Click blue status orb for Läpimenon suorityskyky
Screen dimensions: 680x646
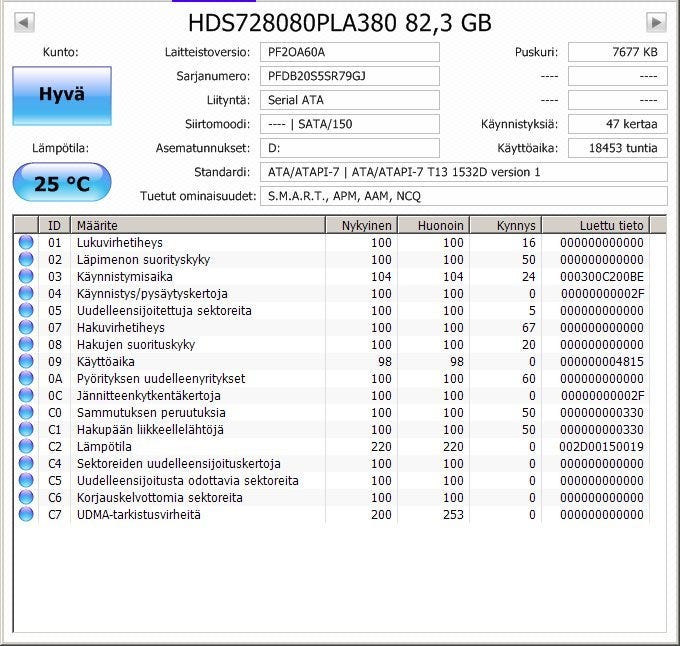[26, 259]
